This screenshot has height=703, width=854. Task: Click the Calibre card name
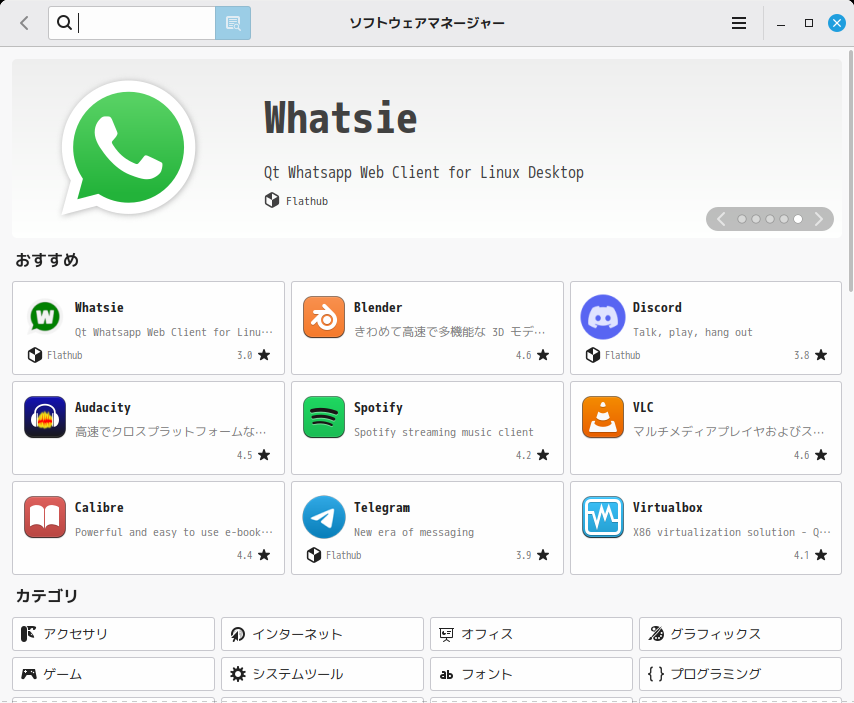(x=99, y=508)
